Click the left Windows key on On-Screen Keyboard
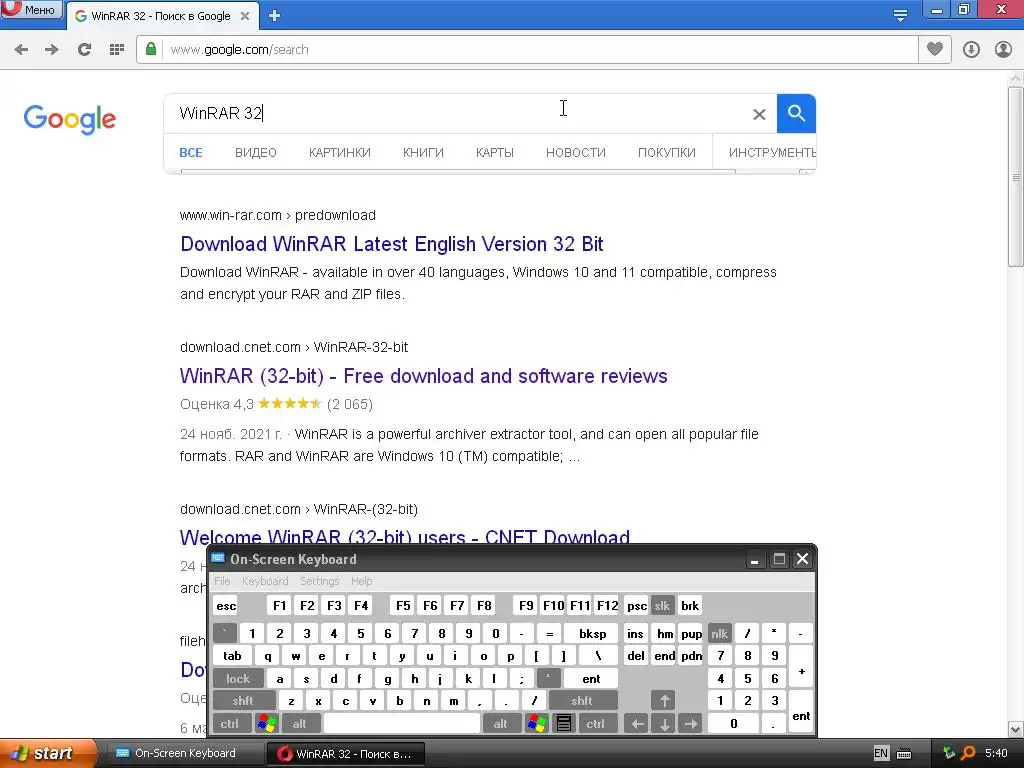1024x768 pixels. pos(266,724)
